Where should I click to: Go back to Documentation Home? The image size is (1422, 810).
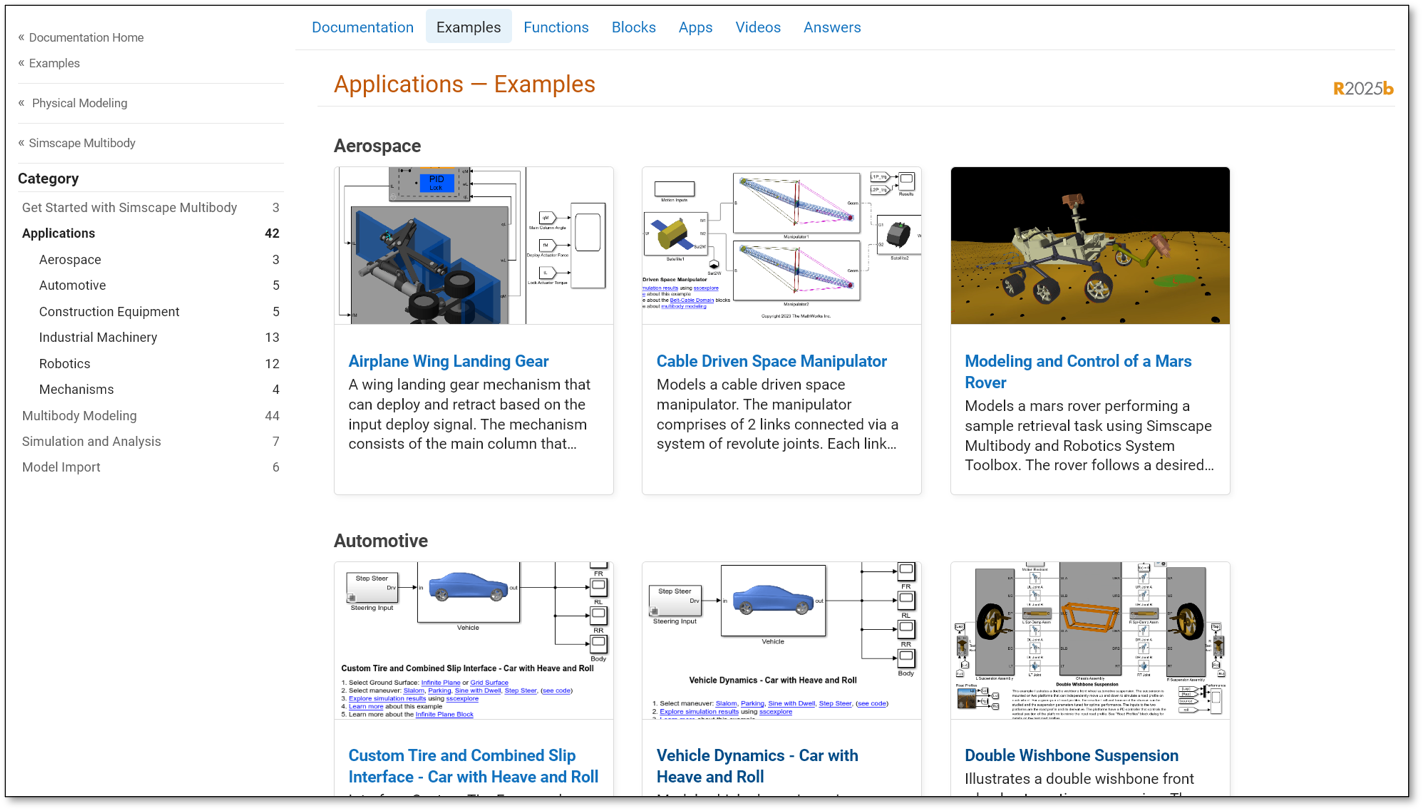click(86, 37)
